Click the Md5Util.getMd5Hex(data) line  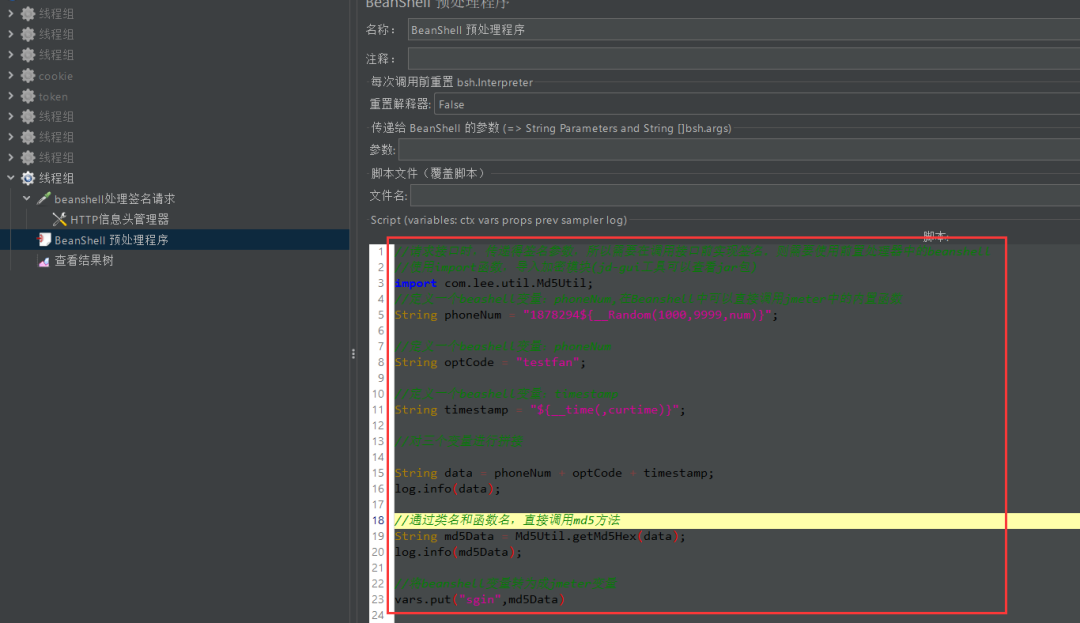coord(540,536)
